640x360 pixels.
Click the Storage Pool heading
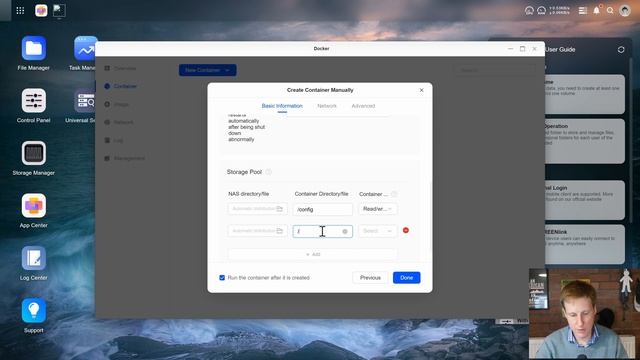[244, 172]
